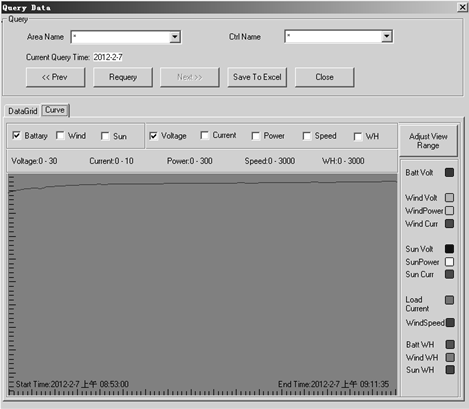Uncheck the Battary checkbox
469x409 pixels.
point(16,135)
